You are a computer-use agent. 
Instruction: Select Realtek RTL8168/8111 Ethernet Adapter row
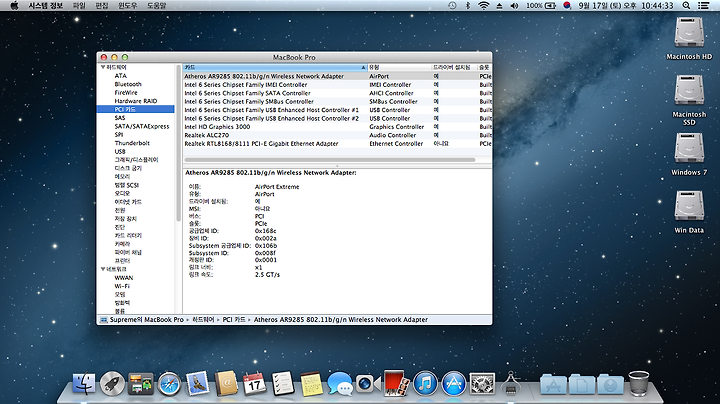pos(338,143)
